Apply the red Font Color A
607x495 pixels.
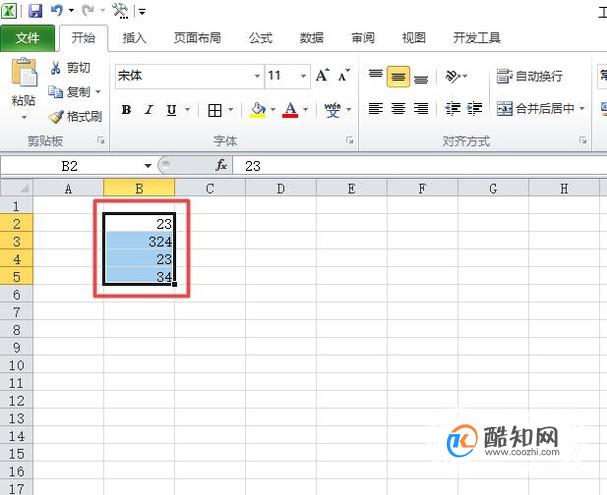coord(290,110)
